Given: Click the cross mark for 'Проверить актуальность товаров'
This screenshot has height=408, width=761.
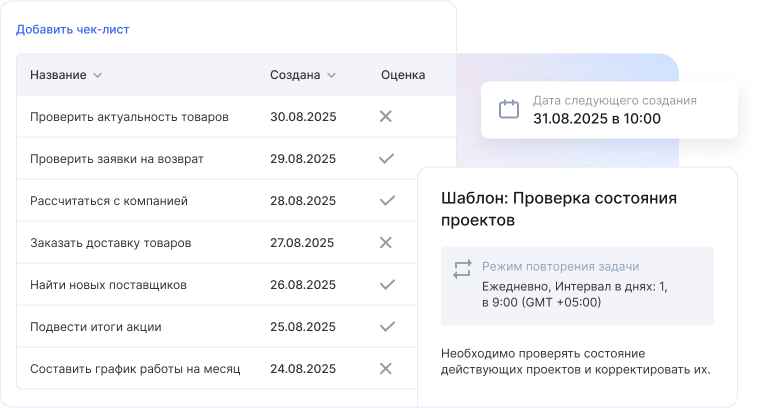Looking at the screenshot, I should pos(386,117).
